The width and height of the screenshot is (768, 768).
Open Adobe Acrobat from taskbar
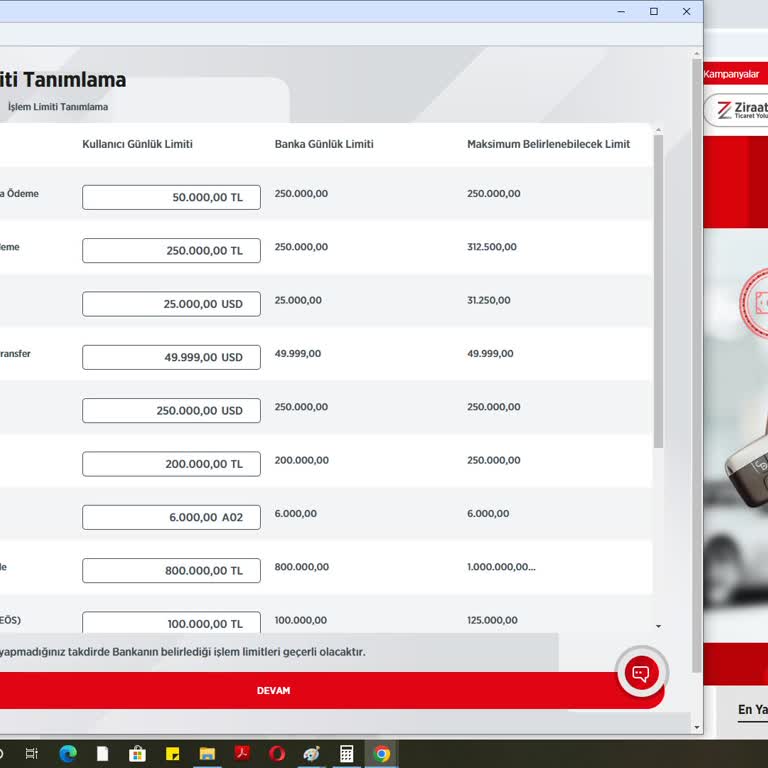click(242, 753)
